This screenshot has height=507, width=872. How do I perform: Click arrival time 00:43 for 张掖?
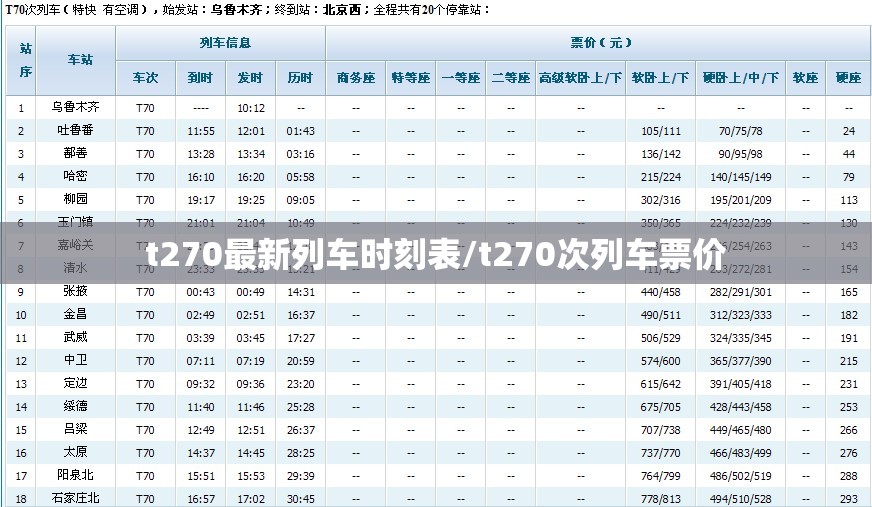click(201, 292)
